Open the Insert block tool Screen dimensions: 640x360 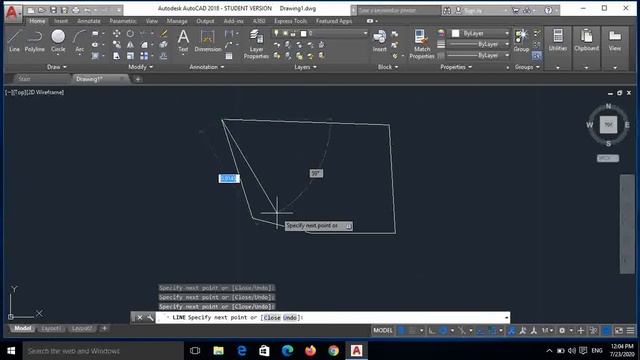[379, 41]
